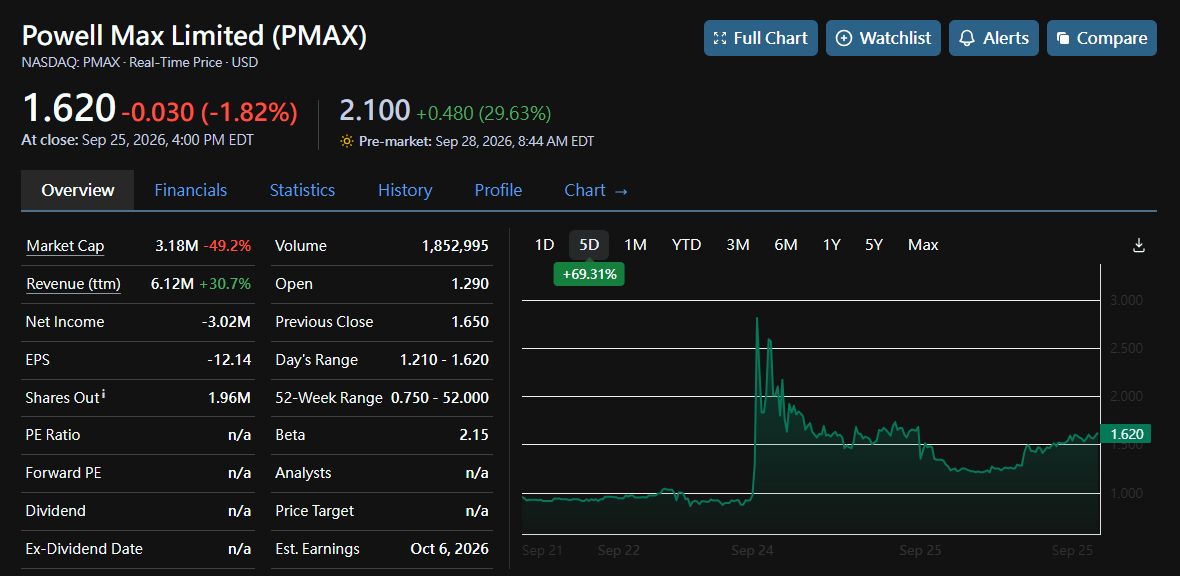Click the Market Cap link

(x=65, y=246)
